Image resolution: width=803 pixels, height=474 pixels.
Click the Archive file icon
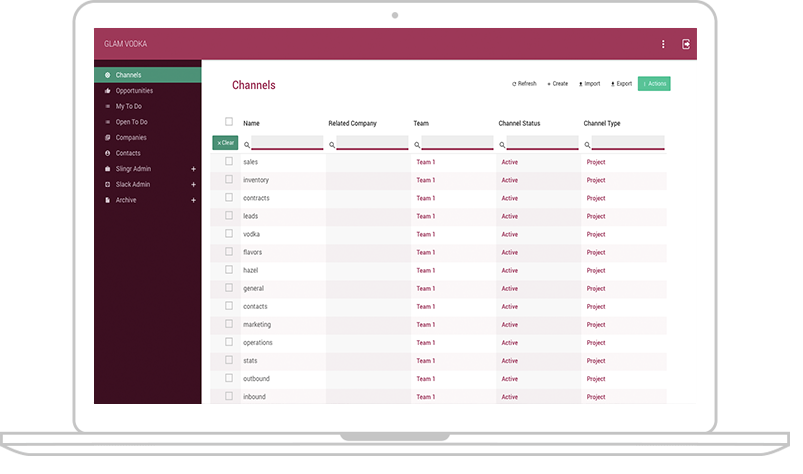108,200
